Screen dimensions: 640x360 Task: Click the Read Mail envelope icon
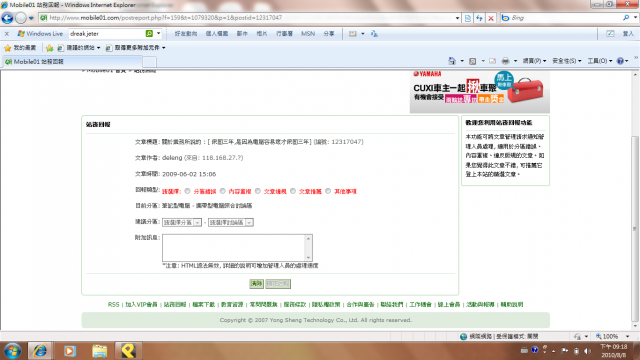point(493,61)
